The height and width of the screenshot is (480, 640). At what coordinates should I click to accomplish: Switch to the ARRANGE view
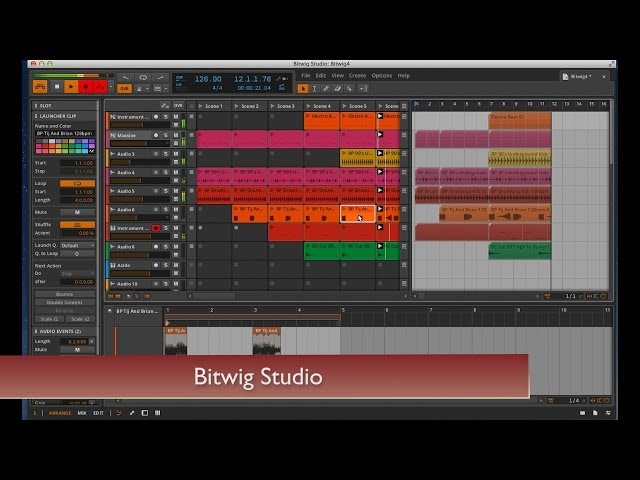[x=60, y=413]
